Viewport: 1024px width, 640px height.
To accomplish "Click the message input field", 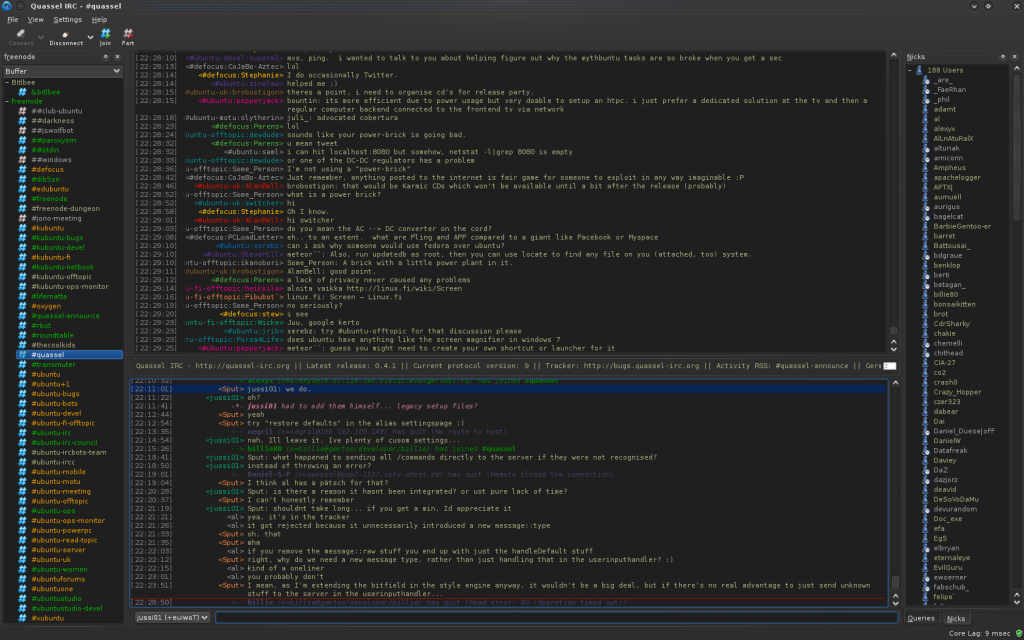I will [555, 617].
